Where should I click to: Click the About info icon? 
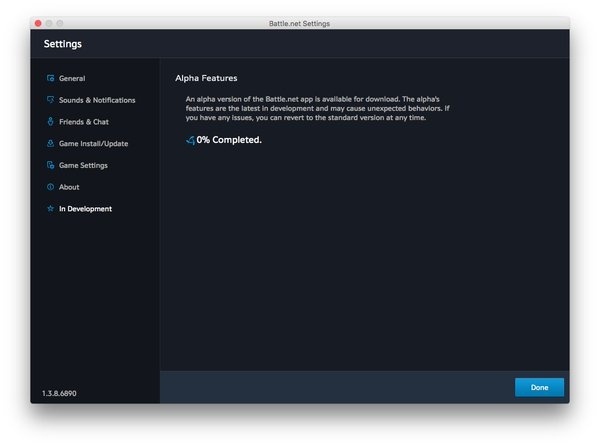tap(50, 187)
